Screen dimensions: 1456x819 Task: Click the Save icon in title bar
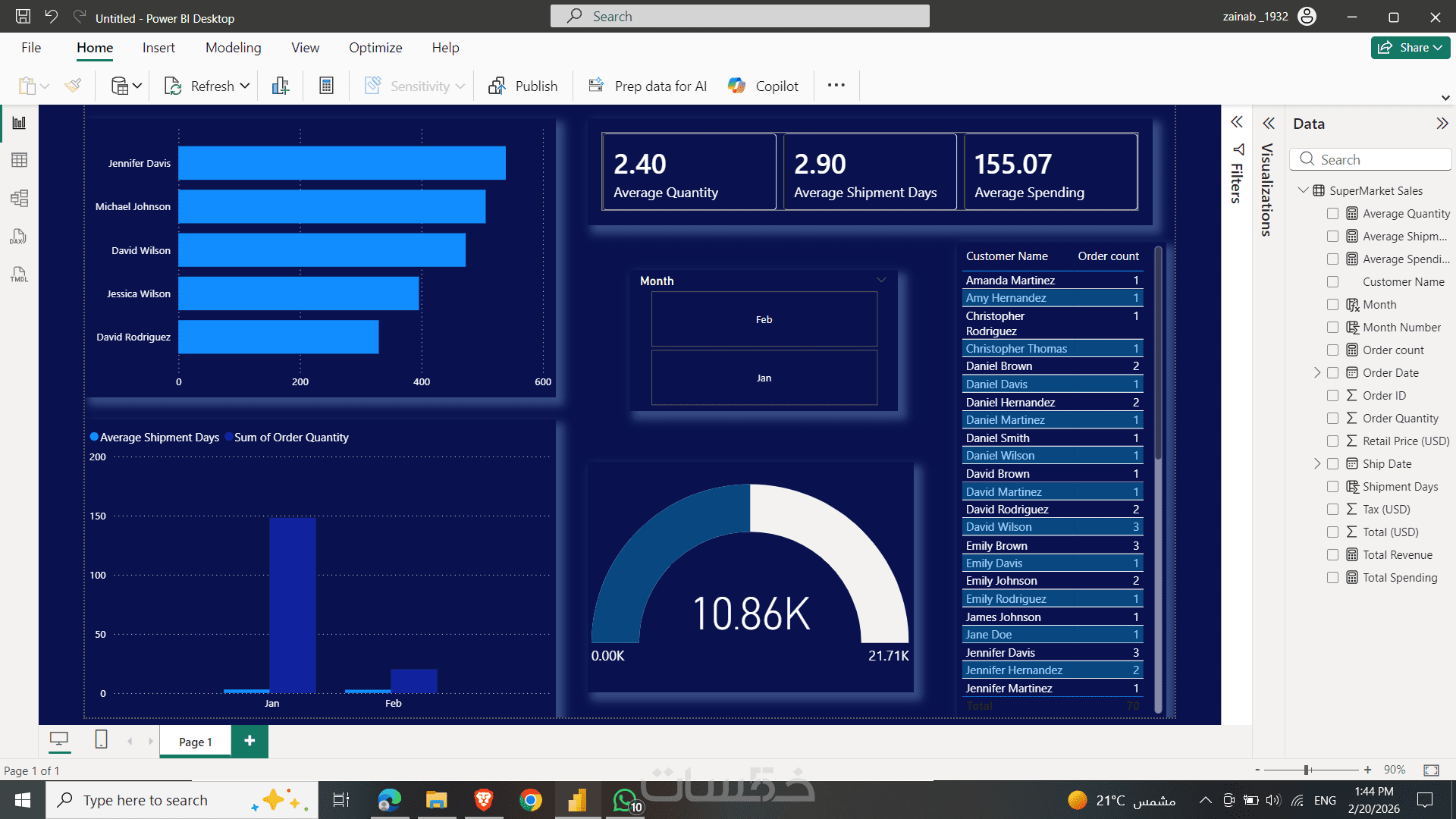(24, 17)
